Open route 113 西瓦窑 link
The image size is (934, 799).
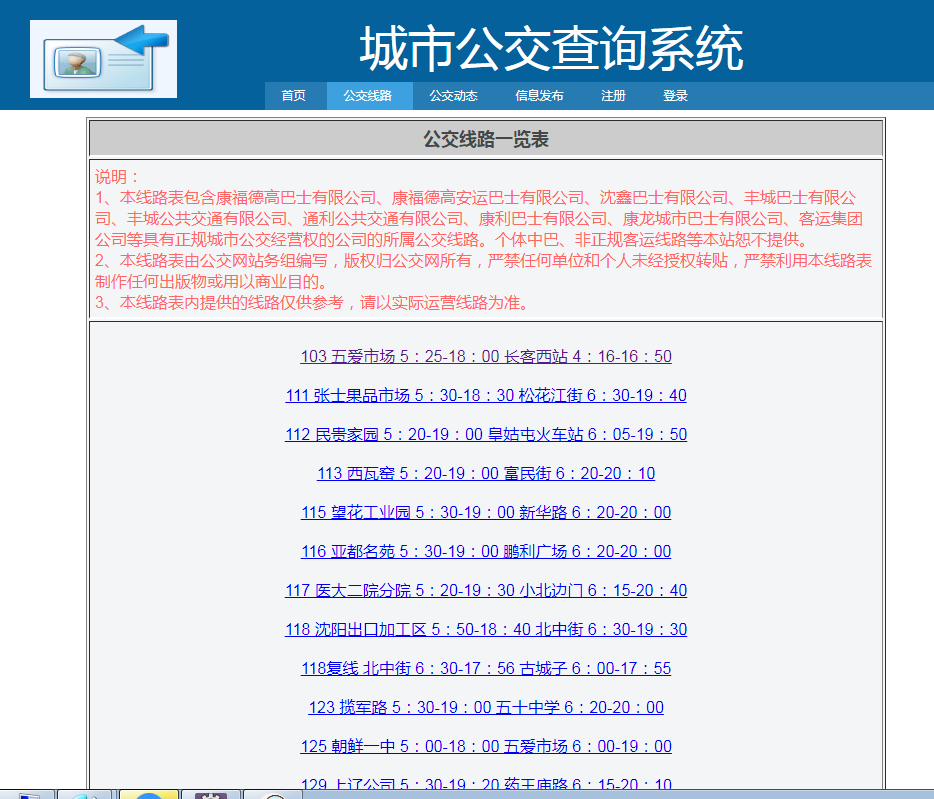[x=486, y=473]
